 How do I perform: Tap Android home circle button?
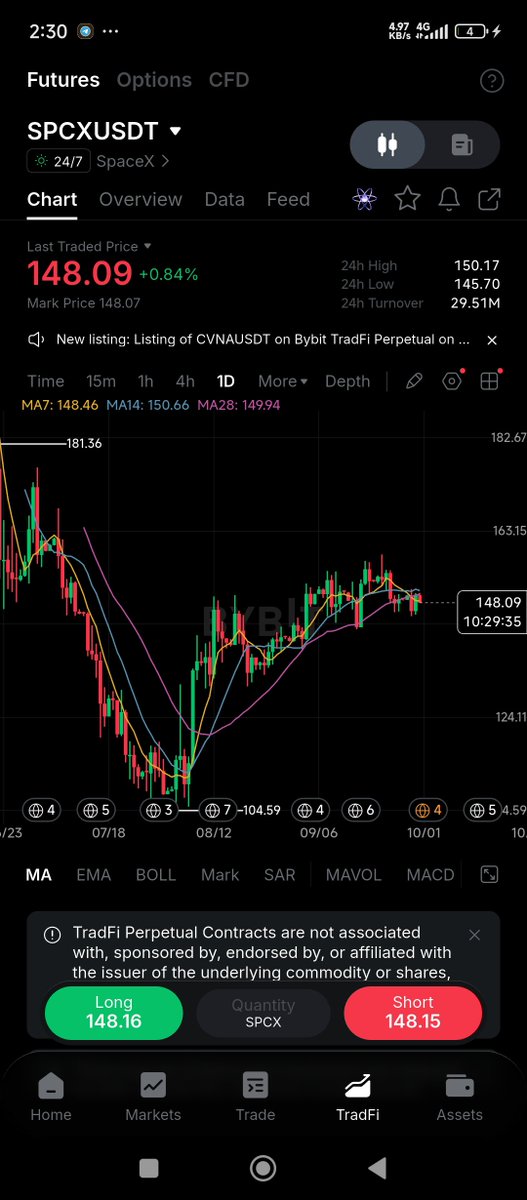tap(263, 1167)
